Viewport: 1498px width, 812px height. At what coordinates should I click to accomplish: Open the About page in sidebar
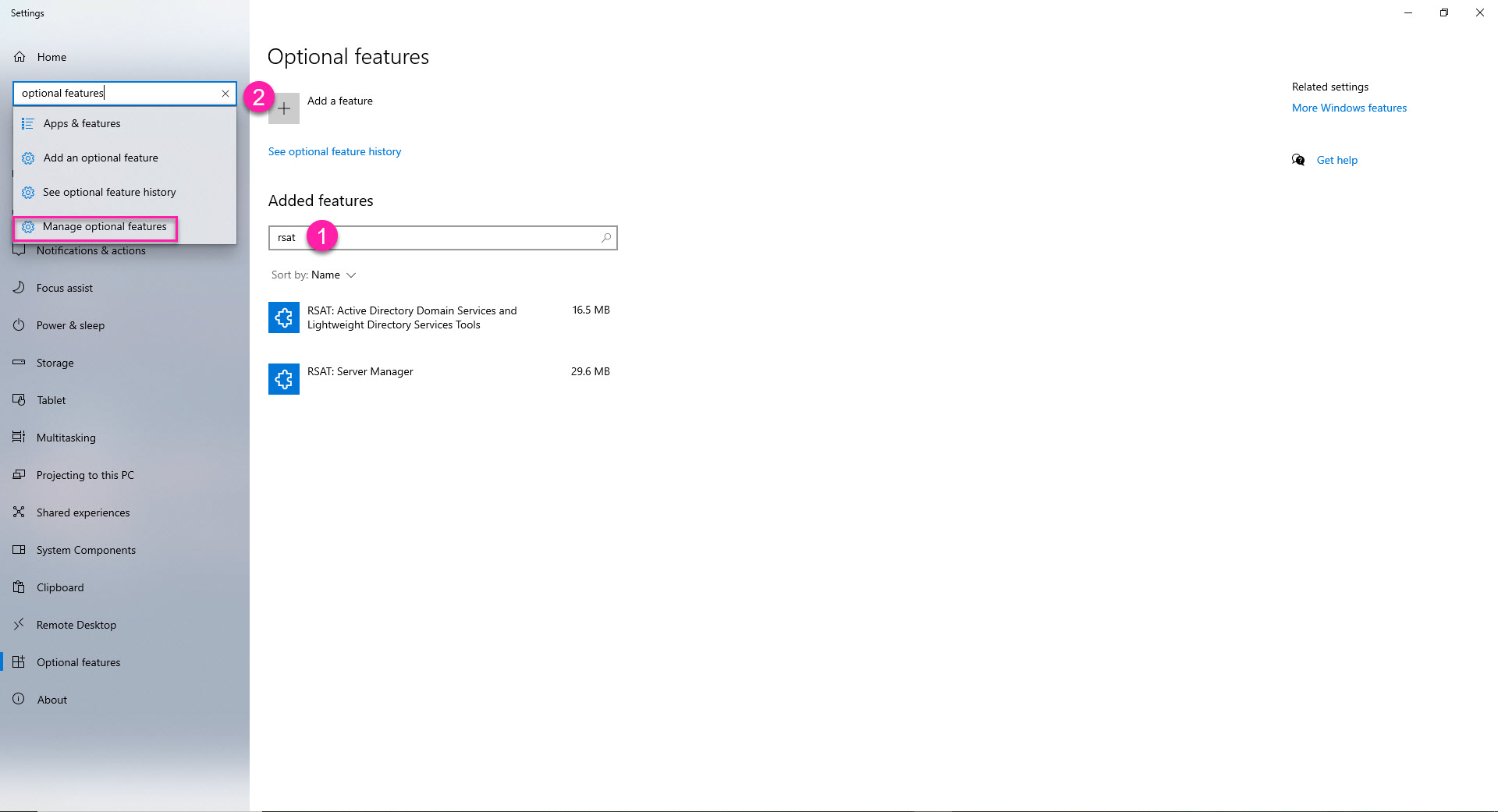[51, 700]
